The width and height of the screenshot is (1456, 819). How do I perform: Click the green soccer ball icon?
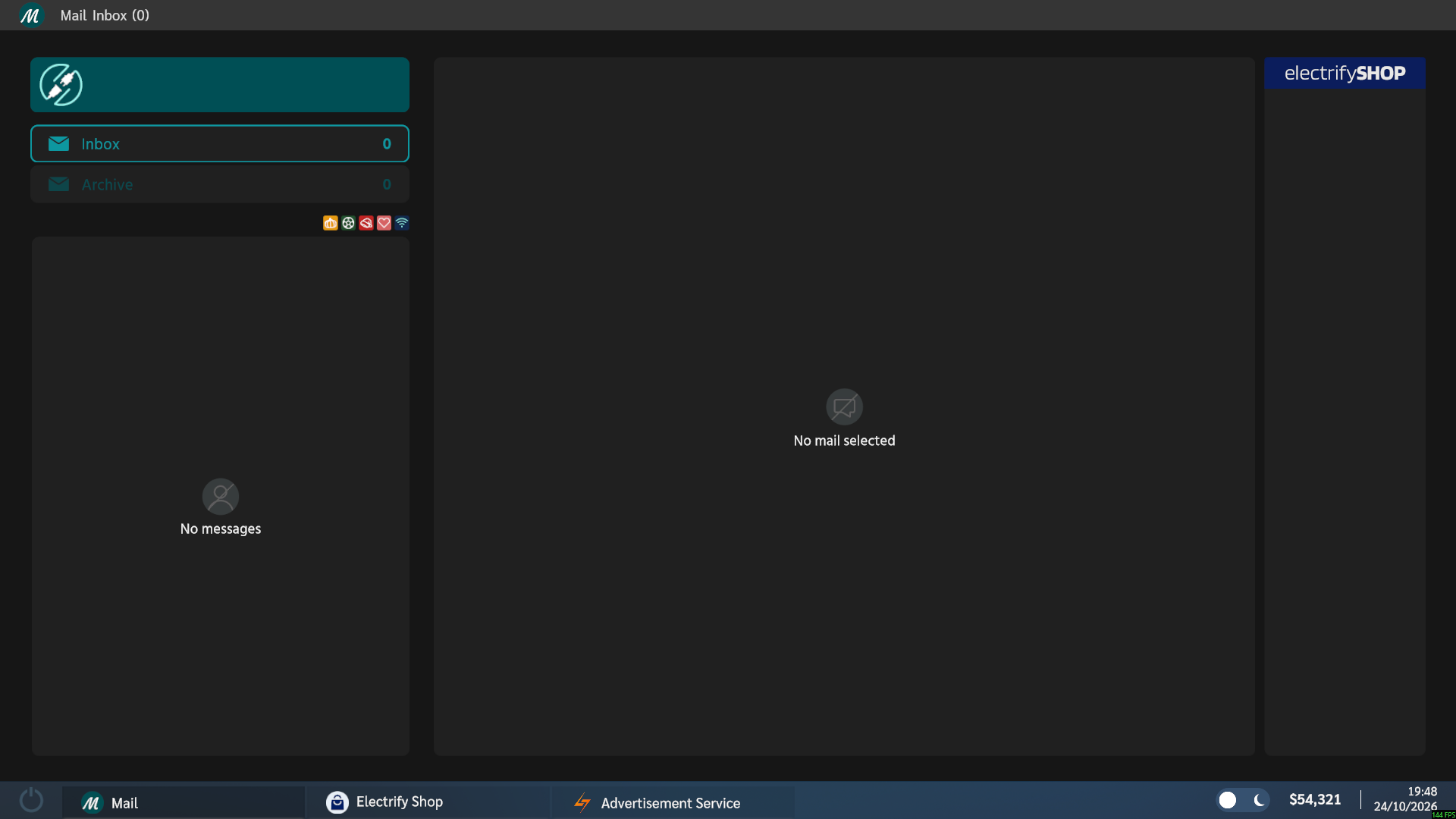point(348,223)
